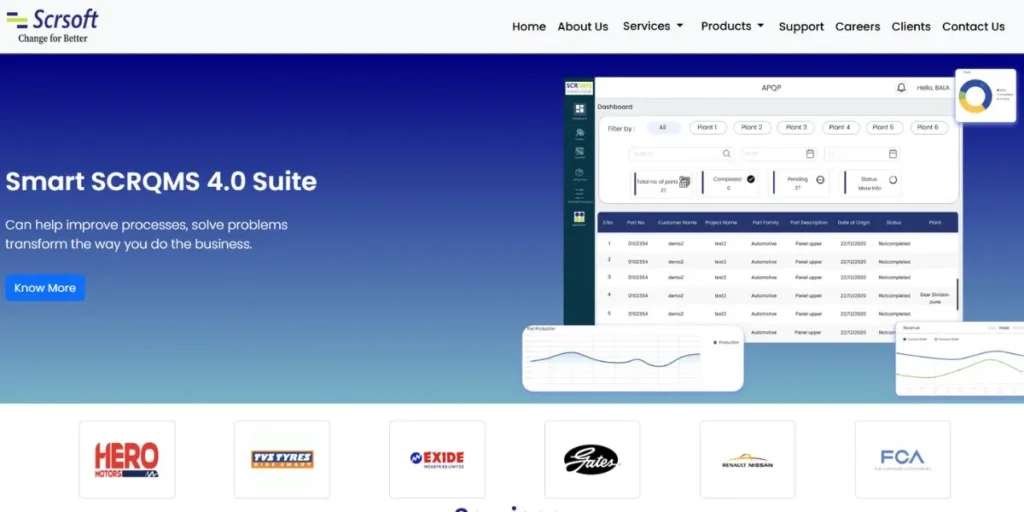Screen dimensions: 1024x512
Task: Click the Gates client logo
Action: point(592,459)
